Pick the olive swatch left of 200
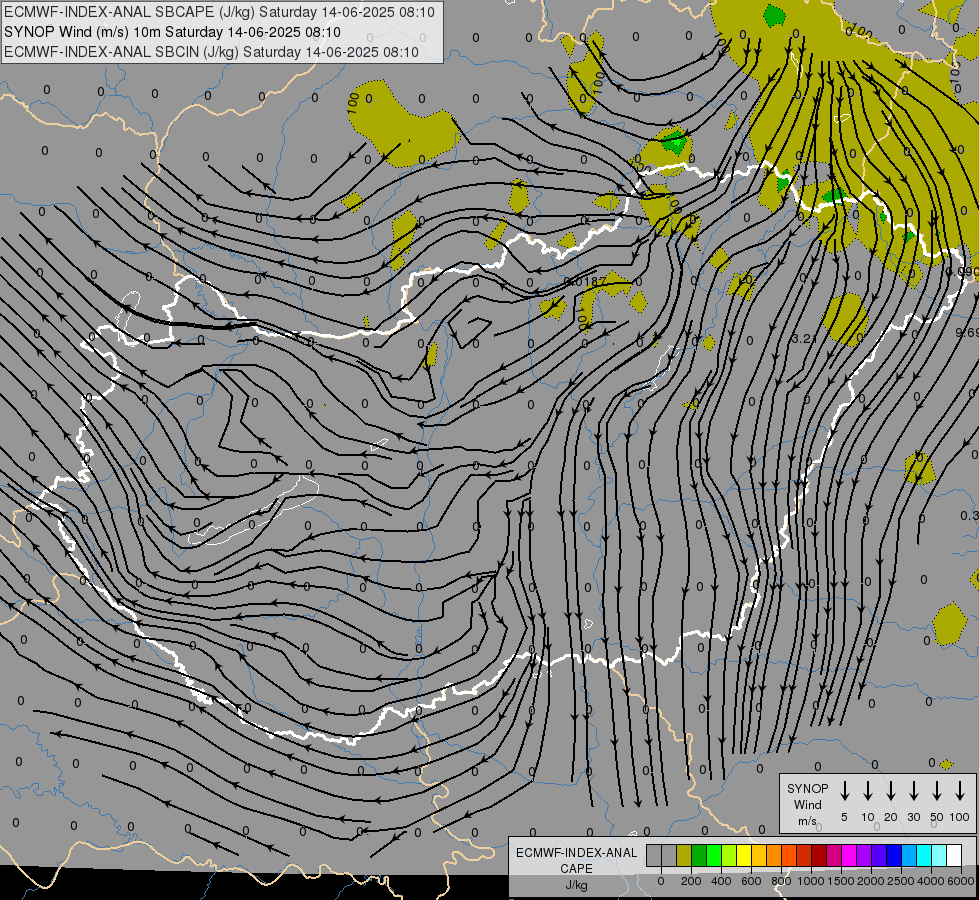Image resolution: width=979 pixels, height=900 pixels. (x=684, y=855)
